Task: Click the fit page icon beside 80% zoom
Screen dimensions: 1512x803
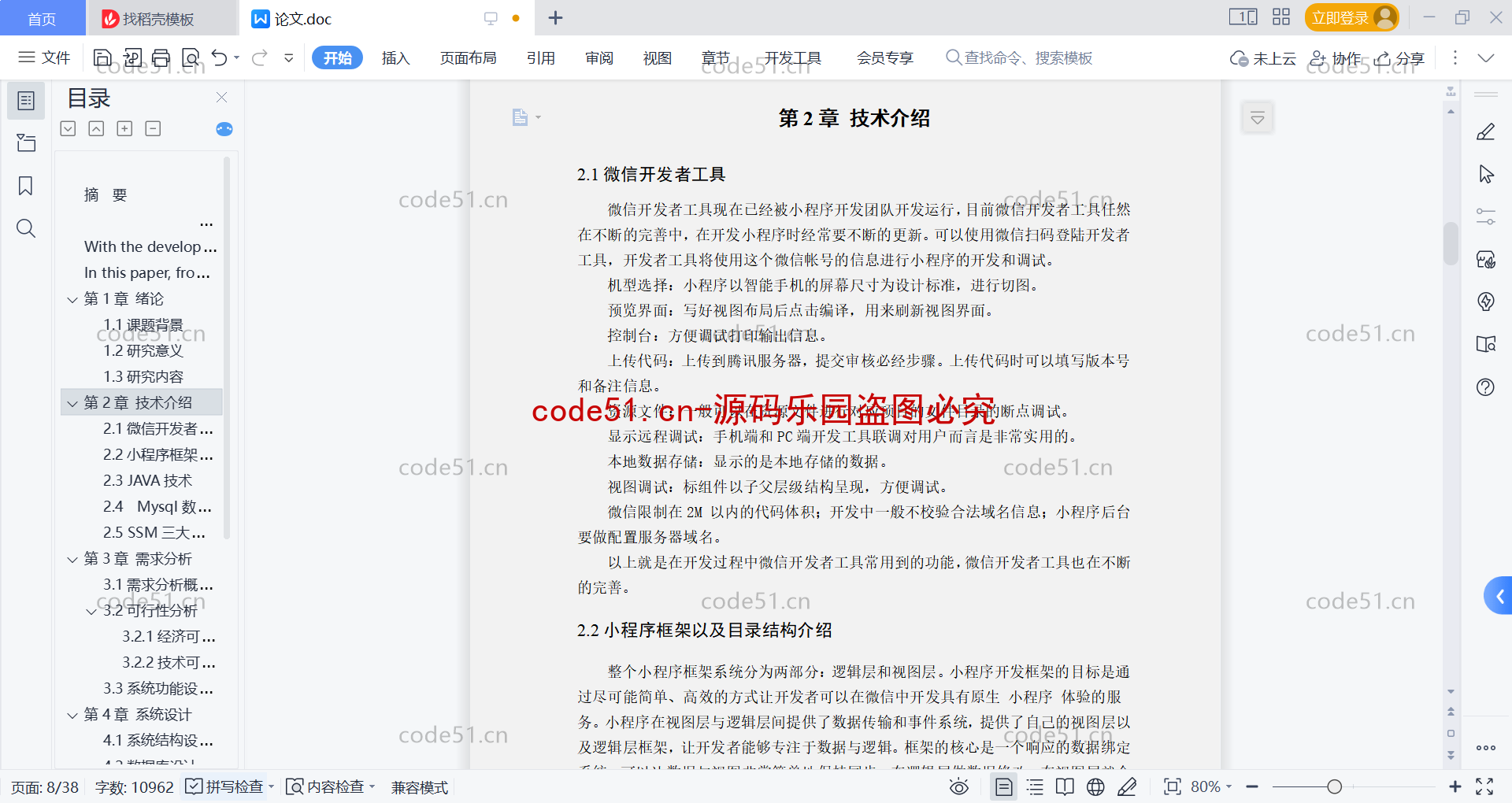Action: click(x=1172, y=786)
